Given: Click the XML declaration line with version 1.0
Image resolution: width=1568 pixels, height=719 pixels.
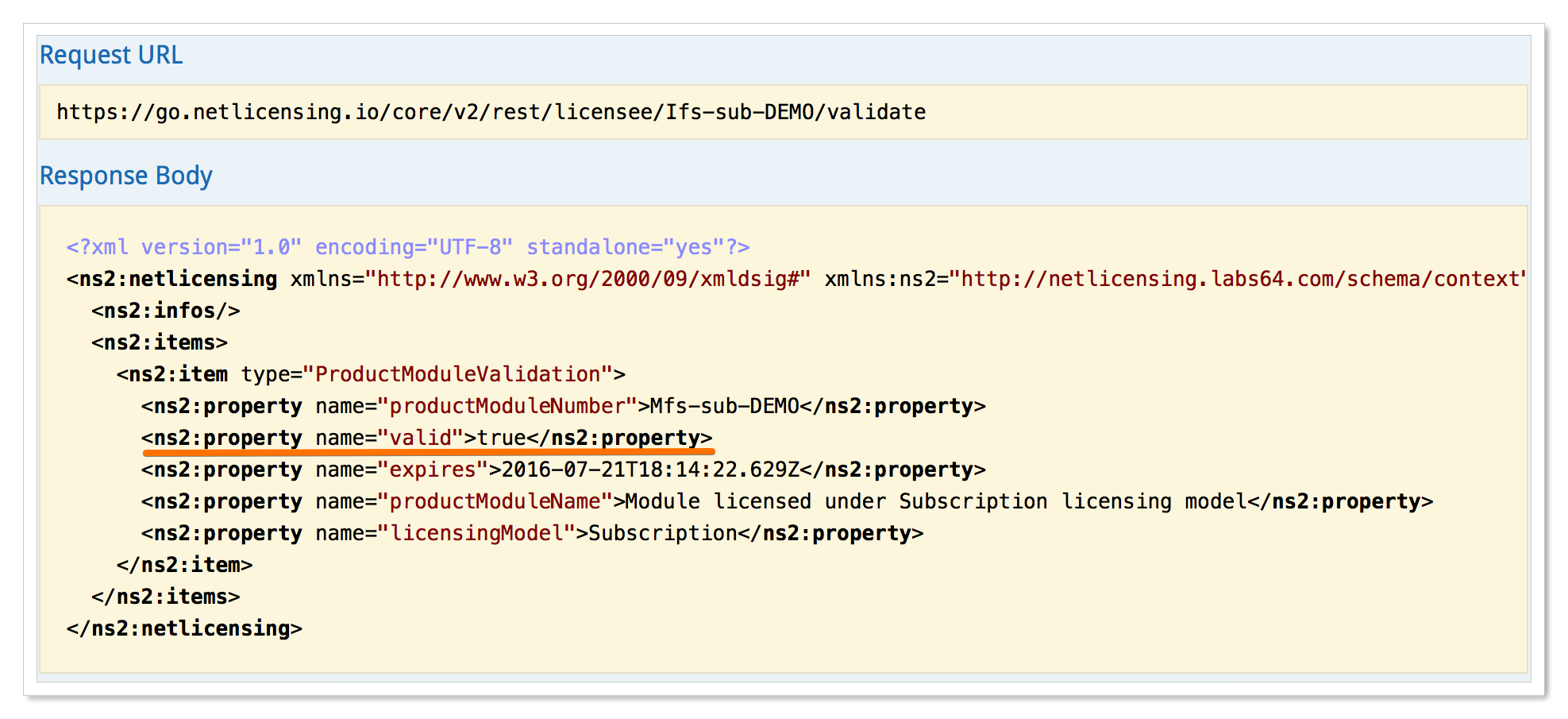Looking at the screenshot, I should coord(408,247).
